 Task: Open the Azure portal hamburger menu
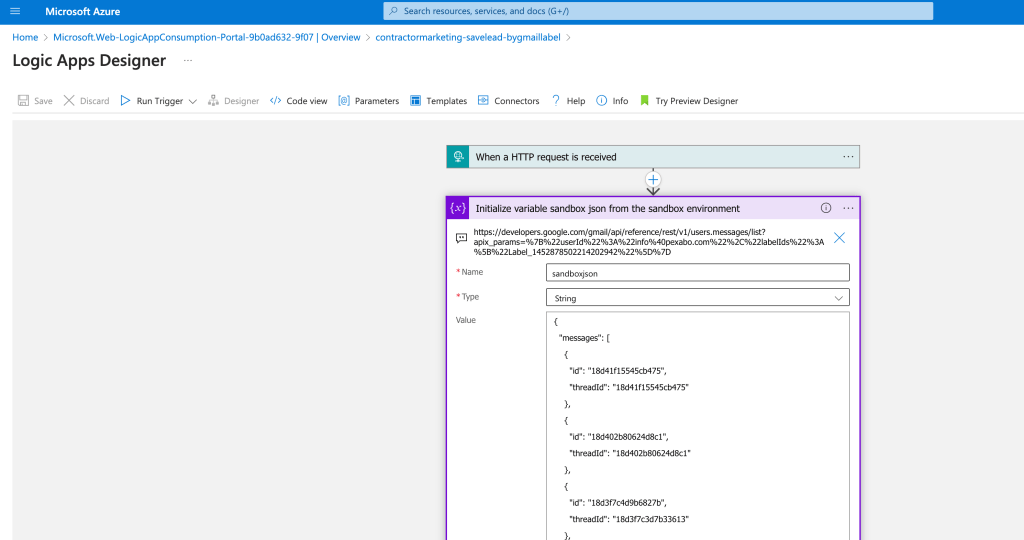coord(15,11)
